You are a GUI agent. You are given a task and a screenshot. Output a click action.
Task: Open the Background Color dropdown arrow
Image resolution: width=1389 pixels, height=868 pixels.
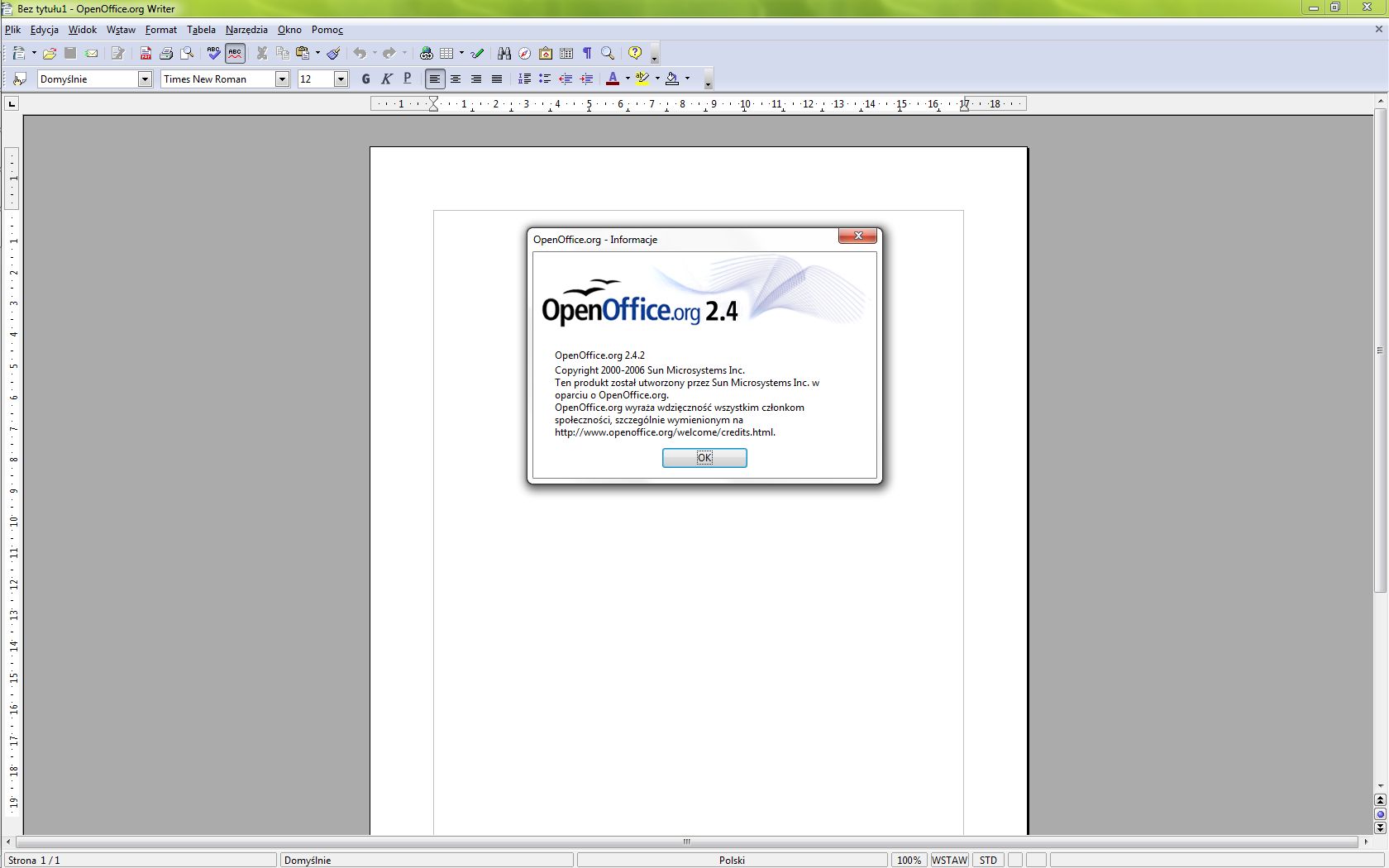687,79
